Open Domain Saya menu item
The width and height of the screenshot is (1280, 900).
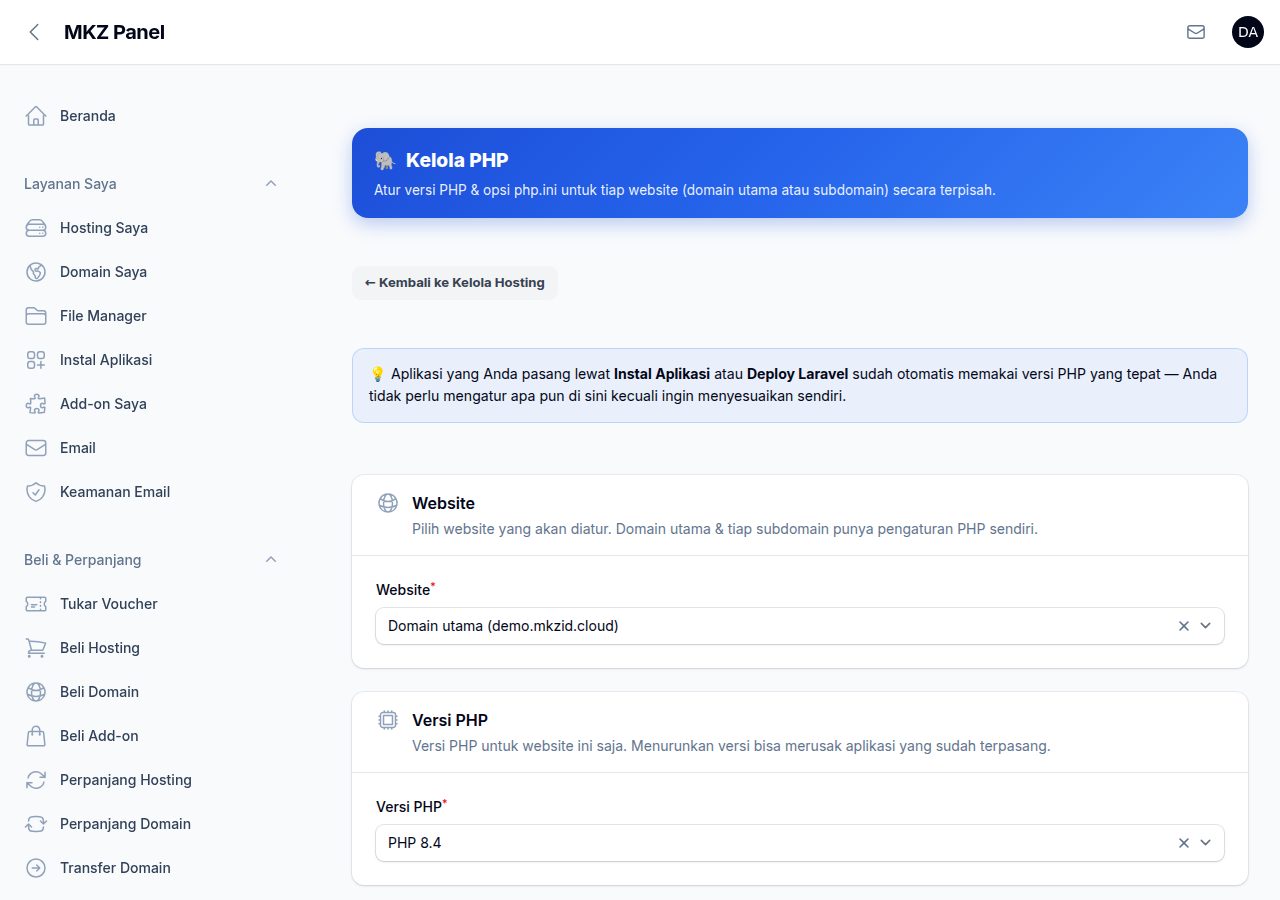[152, 272]
